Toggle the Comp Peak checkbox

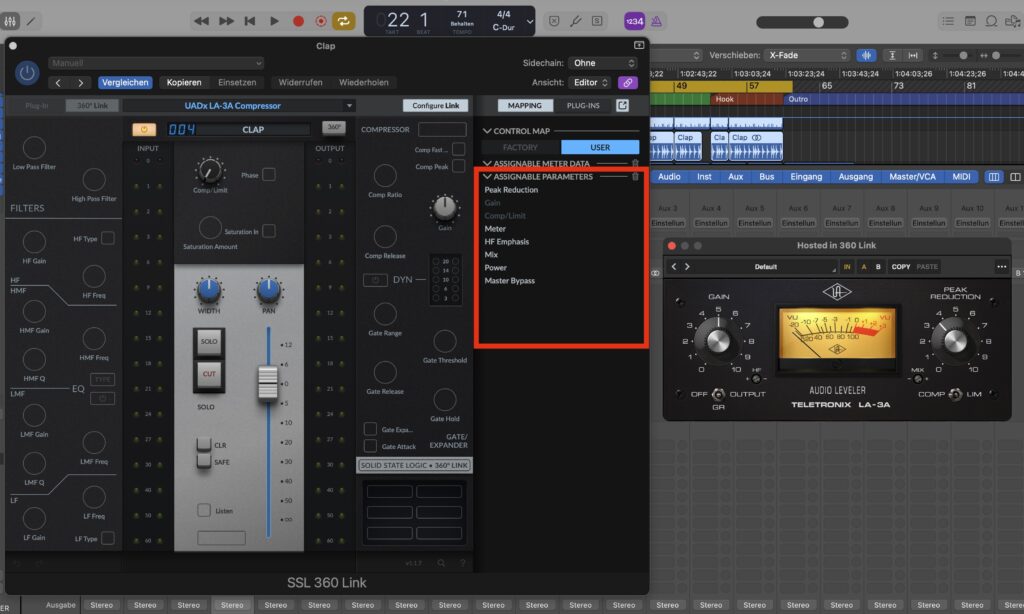click(x=458, y=166)
